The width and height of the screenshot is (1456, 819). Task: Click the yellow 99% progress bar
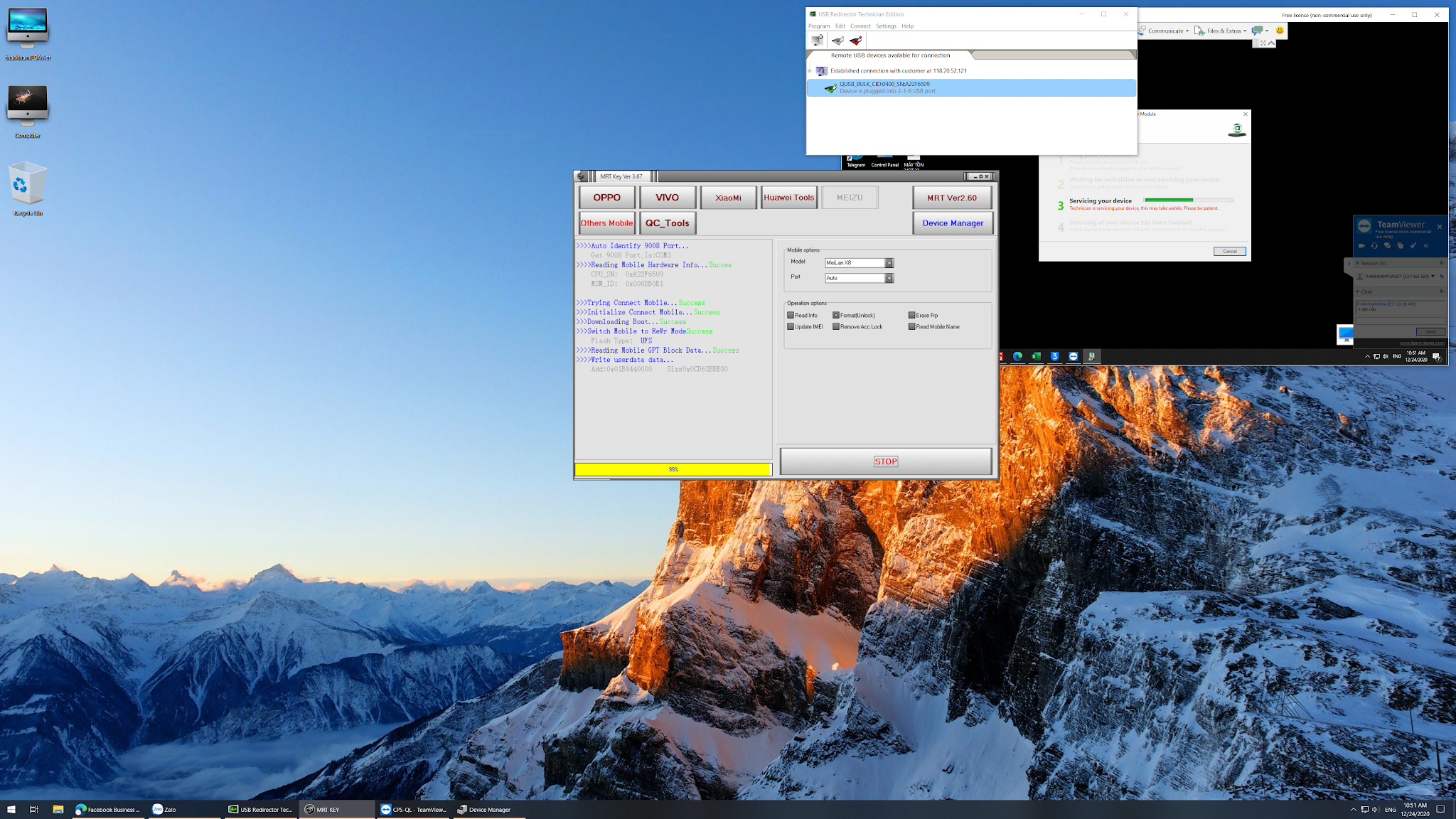[x=673, y=470]
